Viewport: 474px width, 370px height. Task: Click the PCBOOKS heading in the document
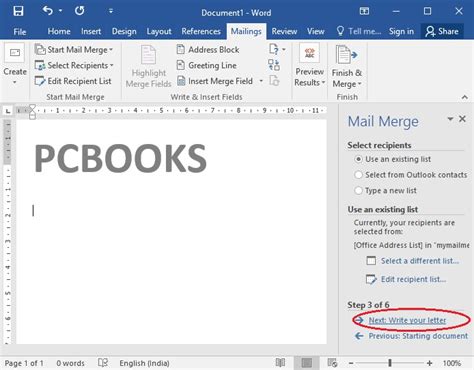(120, 159)
